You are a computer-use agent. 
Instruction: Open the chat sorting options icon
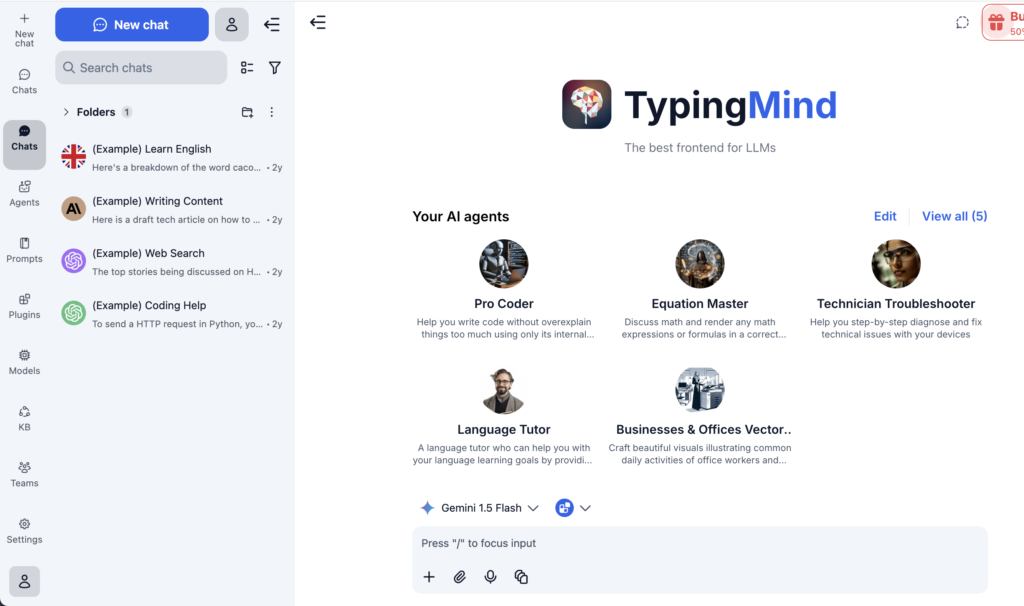(247, 67)
